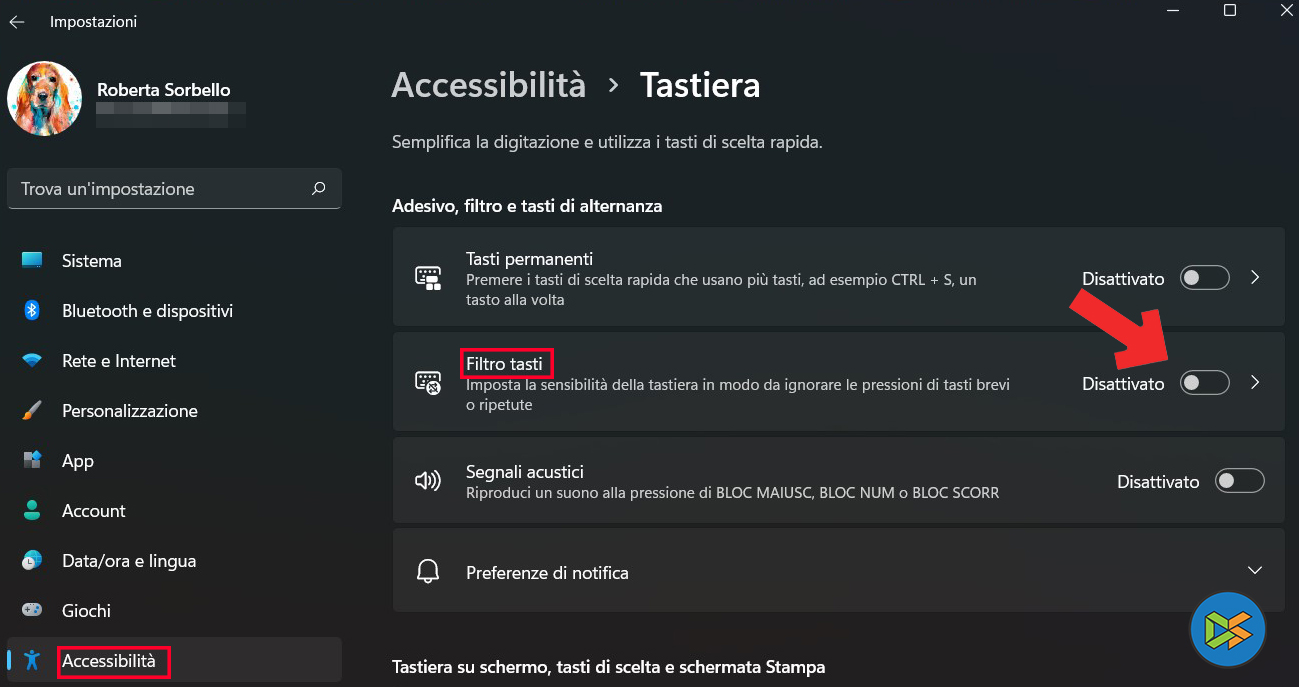Toggle Segnali acustici on
This screenshot has width=1299, height=687.
pos(1239,481)
